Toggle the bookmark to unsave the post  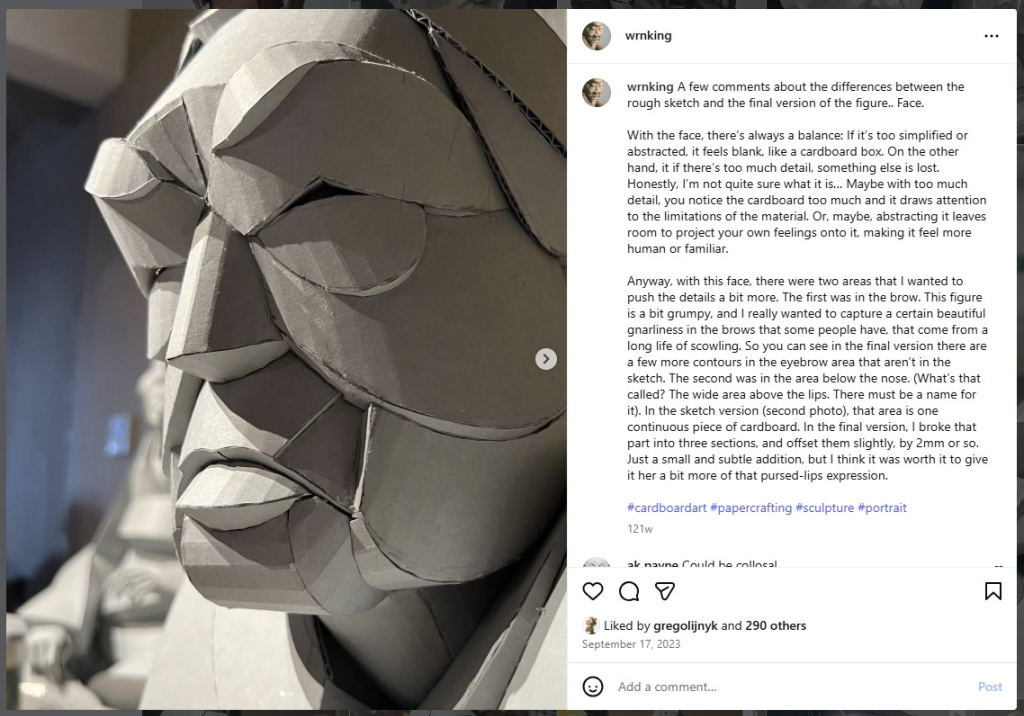point(993,592)
